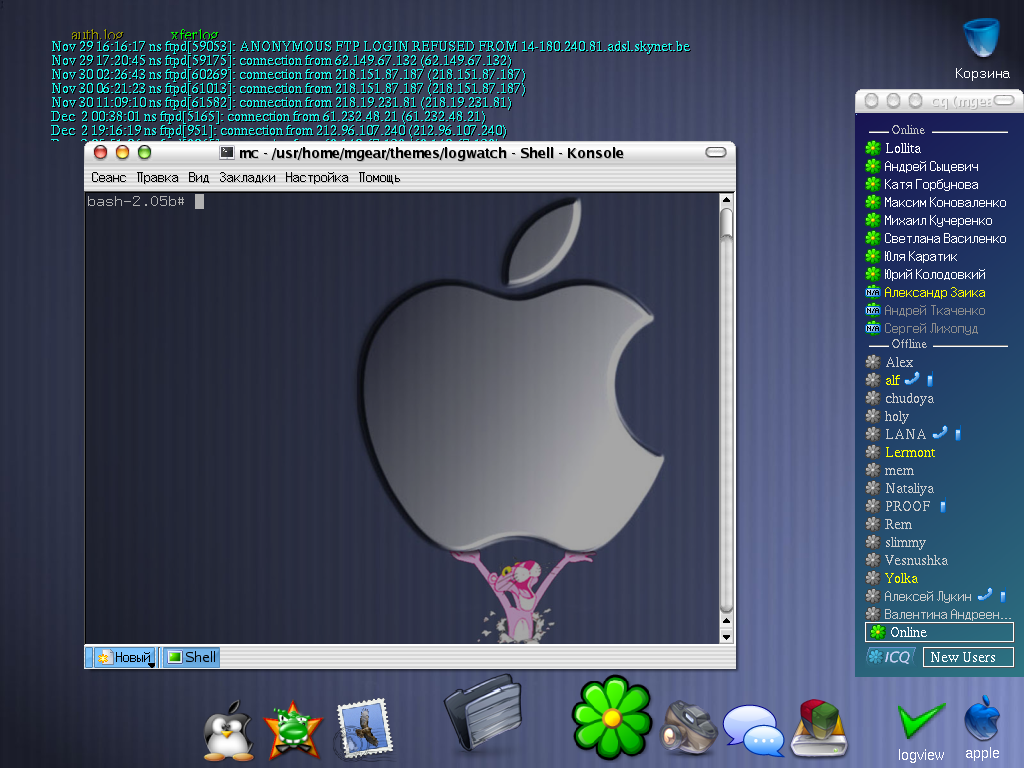Select offline contact Nataliya
This screenshot has height=768, width=1024.
tap(909, 488)
